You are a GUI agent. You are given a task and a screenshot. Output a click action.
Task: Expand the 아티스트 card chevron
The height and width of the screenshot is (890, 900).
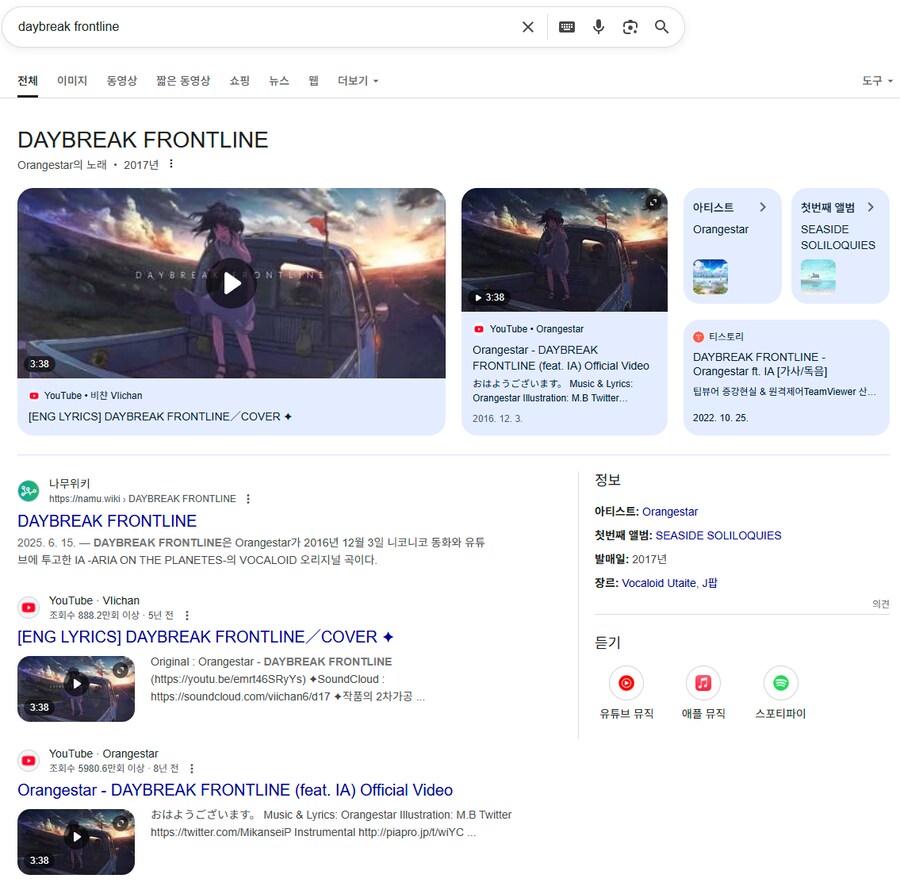point(763,207)
